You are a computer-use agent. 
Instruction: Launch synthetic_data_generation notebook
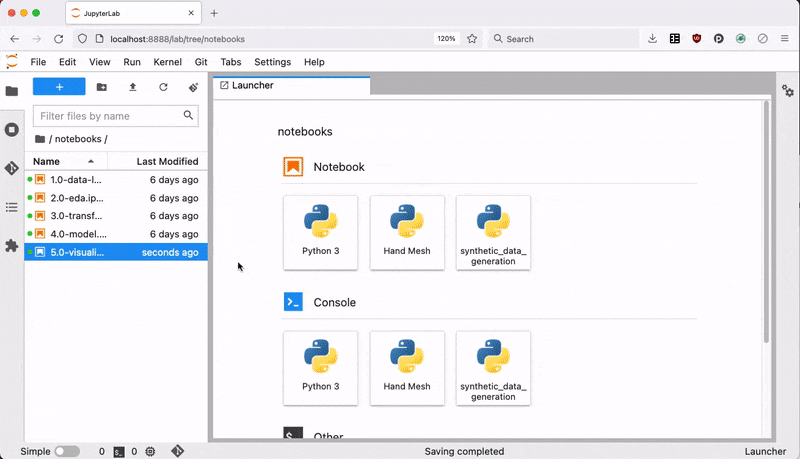coord(493,233)
